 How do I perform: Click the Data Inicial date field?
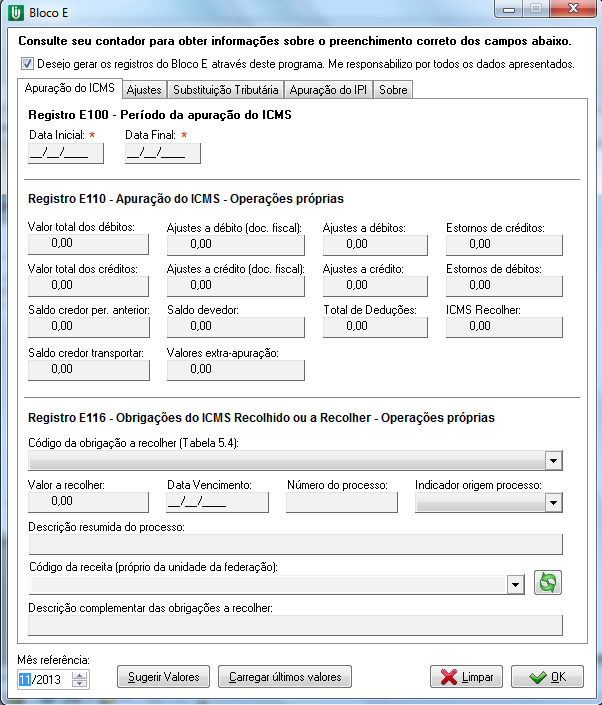pos(65,153)
